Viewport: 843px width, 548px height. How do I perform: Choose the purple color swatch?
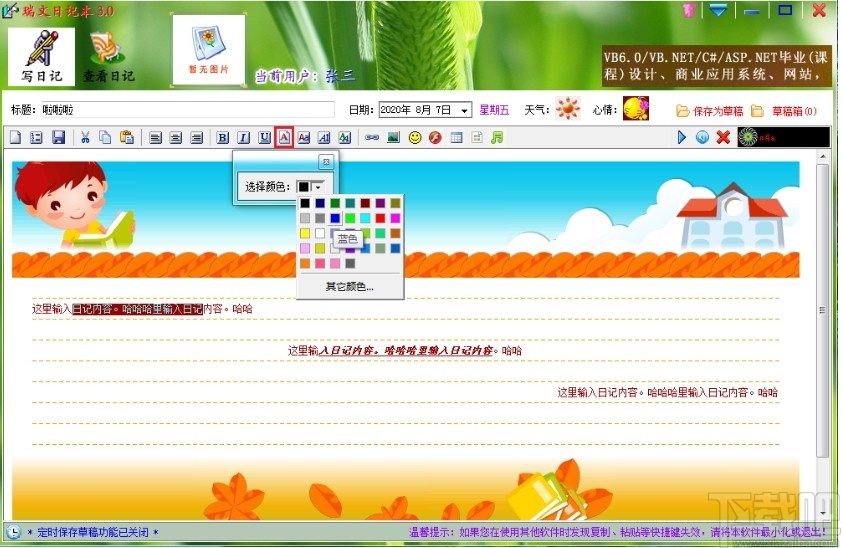point(380,203)
